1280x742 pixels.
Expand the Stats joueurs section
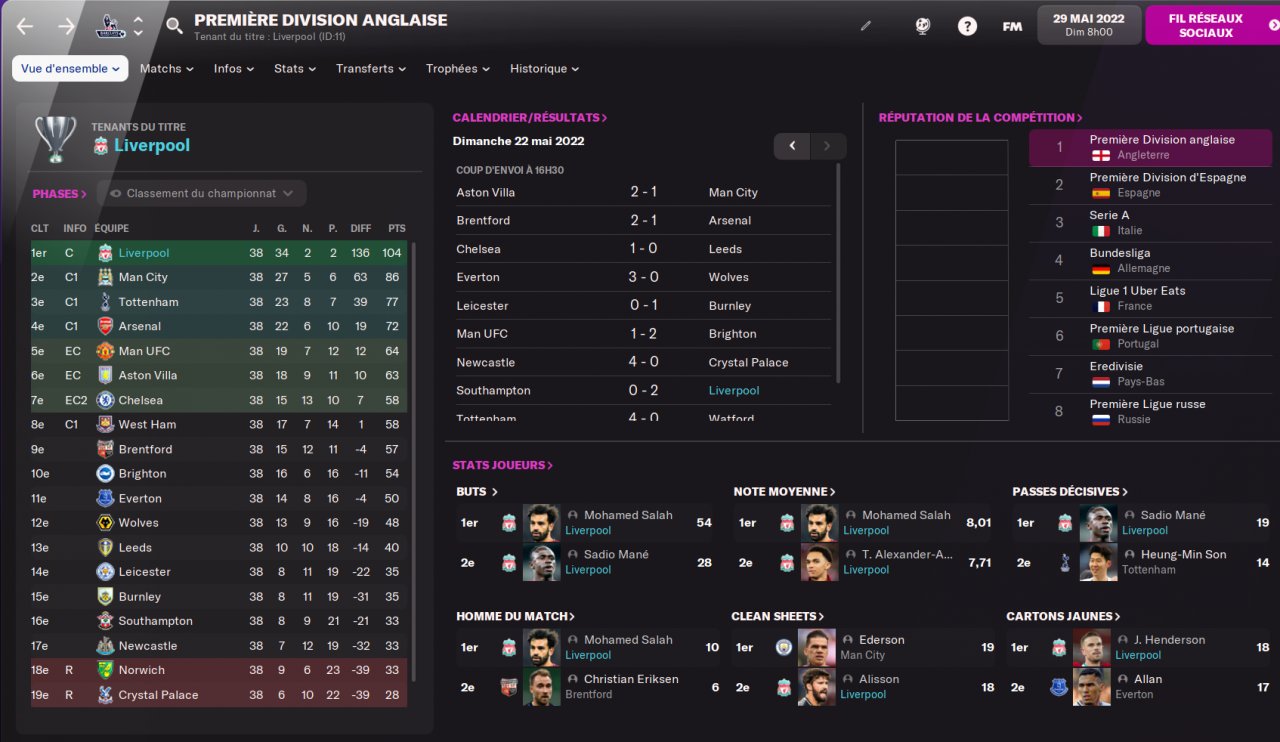[x=502, y=465]
